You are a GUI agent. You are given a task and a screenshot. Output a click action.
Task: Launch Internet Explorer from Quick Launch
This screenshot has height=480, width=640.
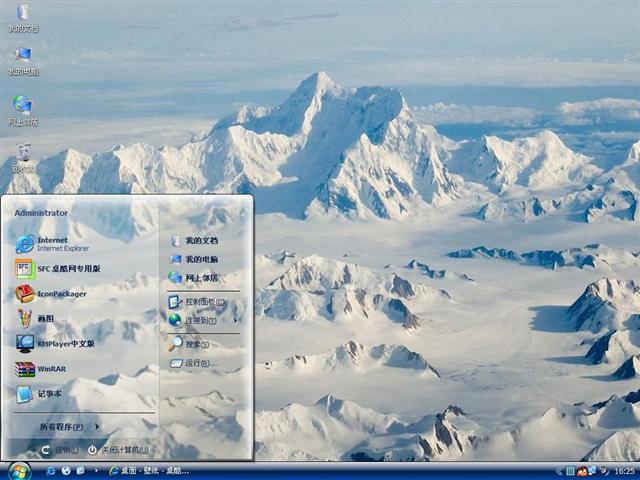pyautogui.click(x=51, y=471)
